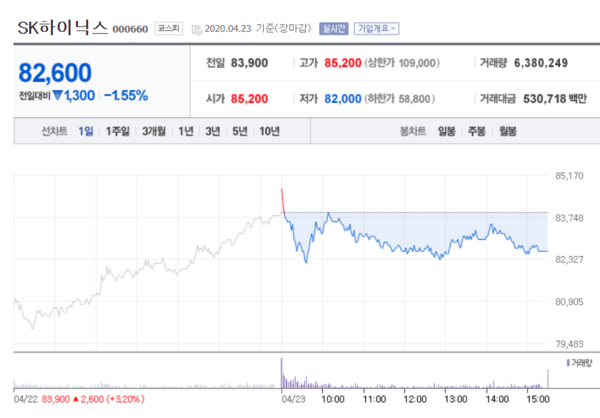This screenshot has width=600, height=418.
Task: Select the 3년 line chart period
Action: [x=213, y=131]
